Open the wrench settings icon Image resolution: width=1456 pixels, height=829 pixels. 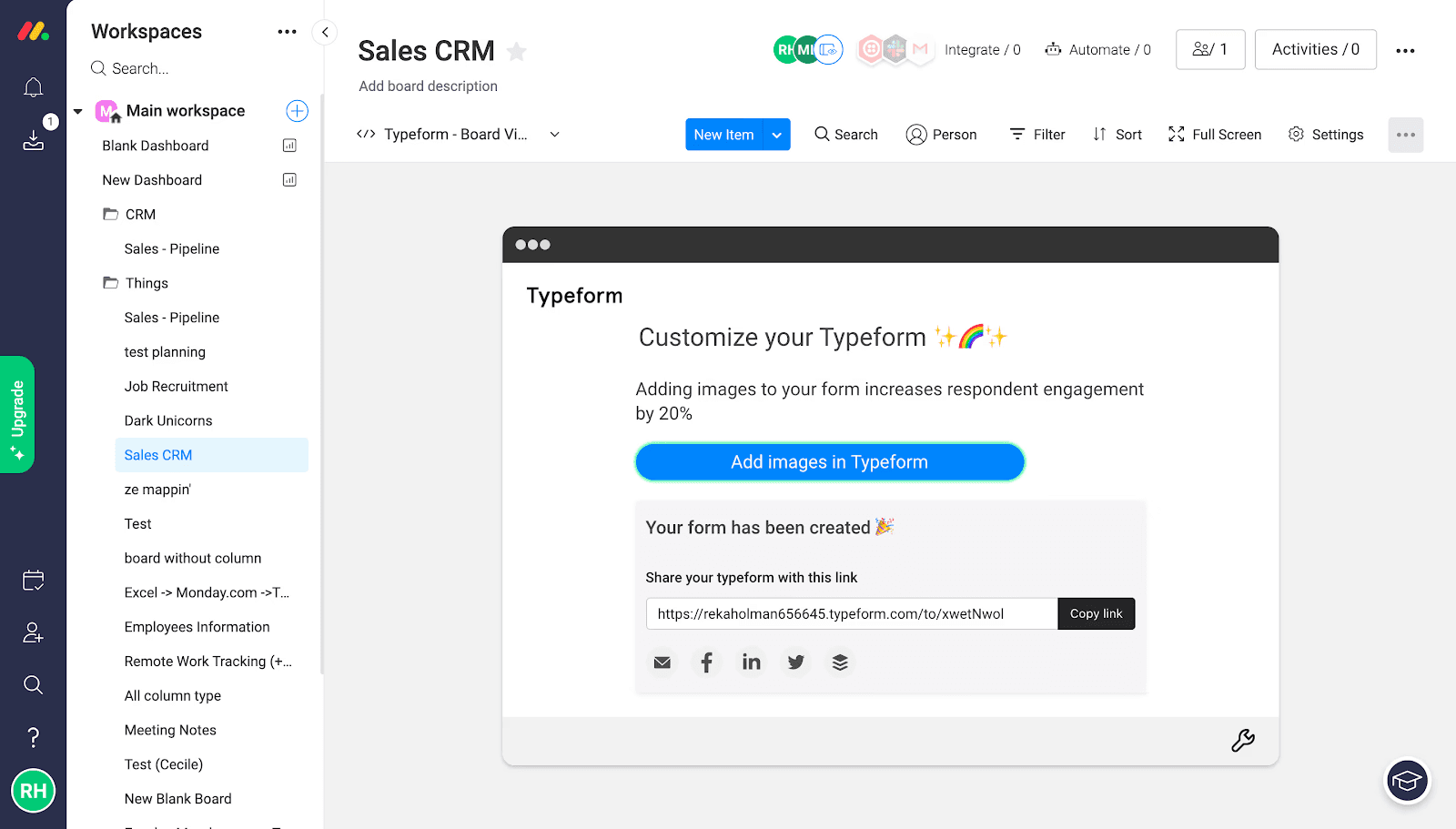[1243, 741]
